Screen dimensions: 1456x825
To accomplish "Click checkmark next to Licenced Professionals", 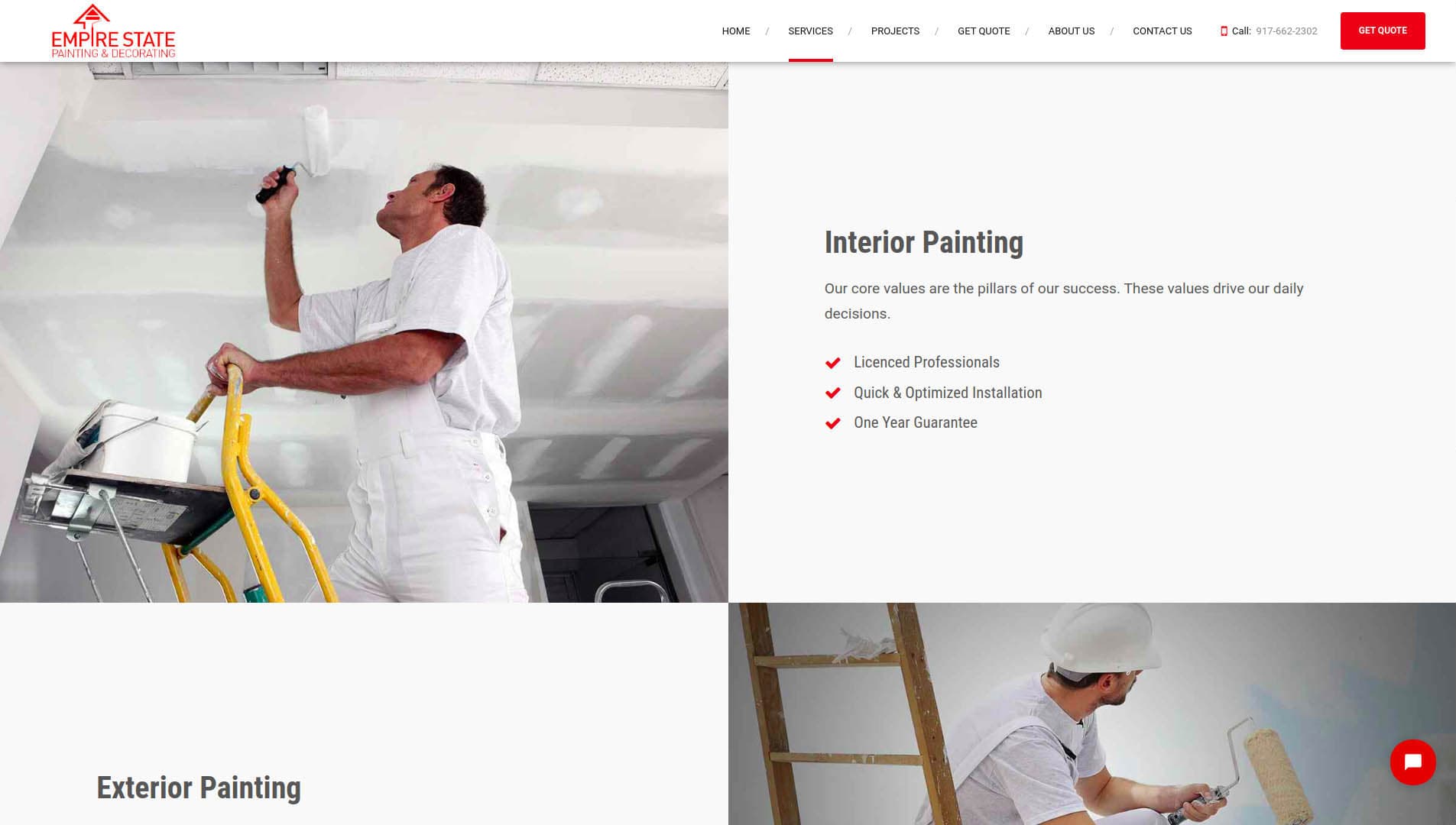I will [x=833, y=363].
